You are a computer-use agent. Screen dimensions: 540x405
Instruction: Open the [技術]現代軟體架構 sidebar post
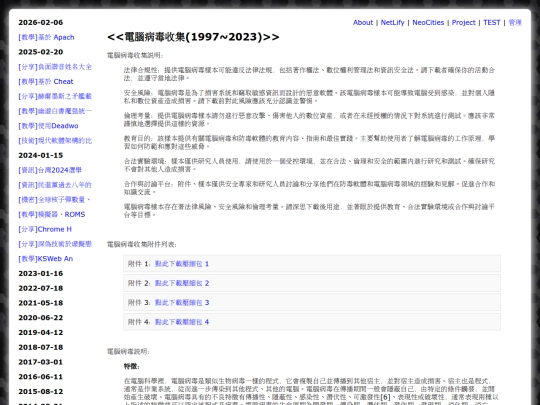pos(55,141)
